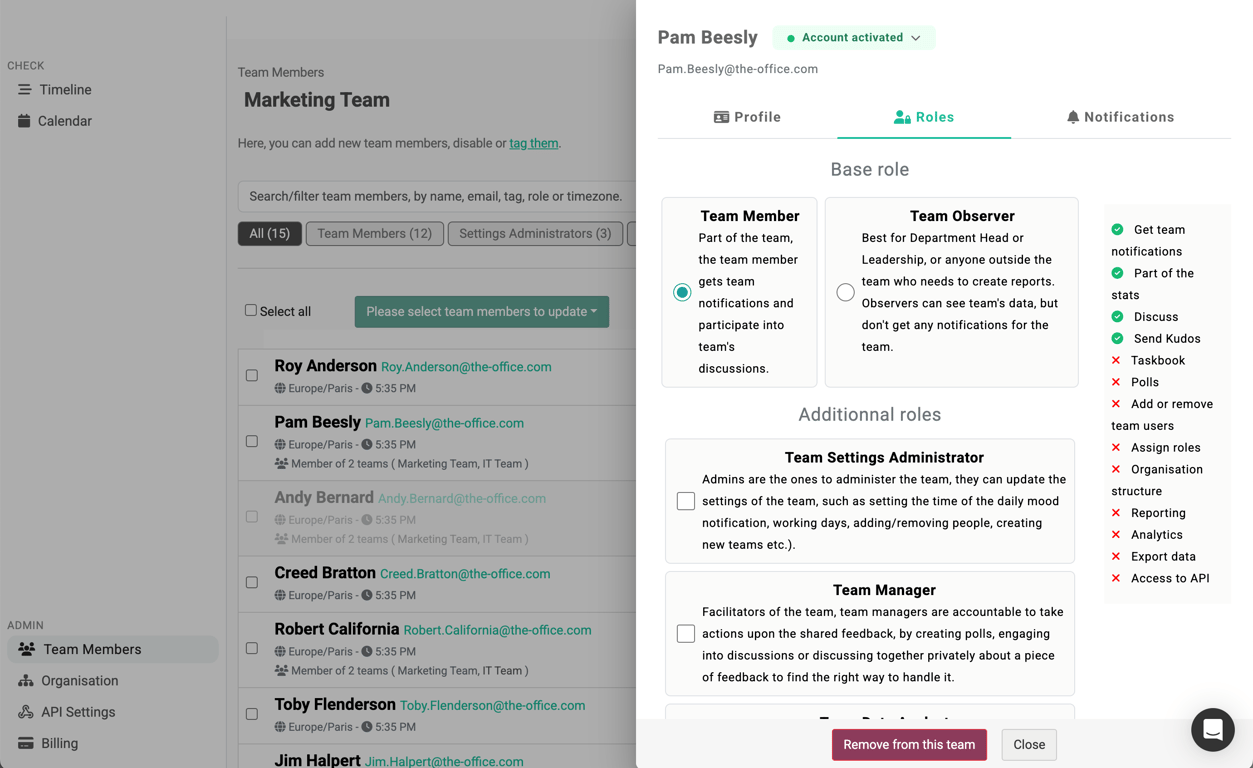Follow the 'tag them' link
Viewport: 1253px width, 768px height.
[534, 143]
